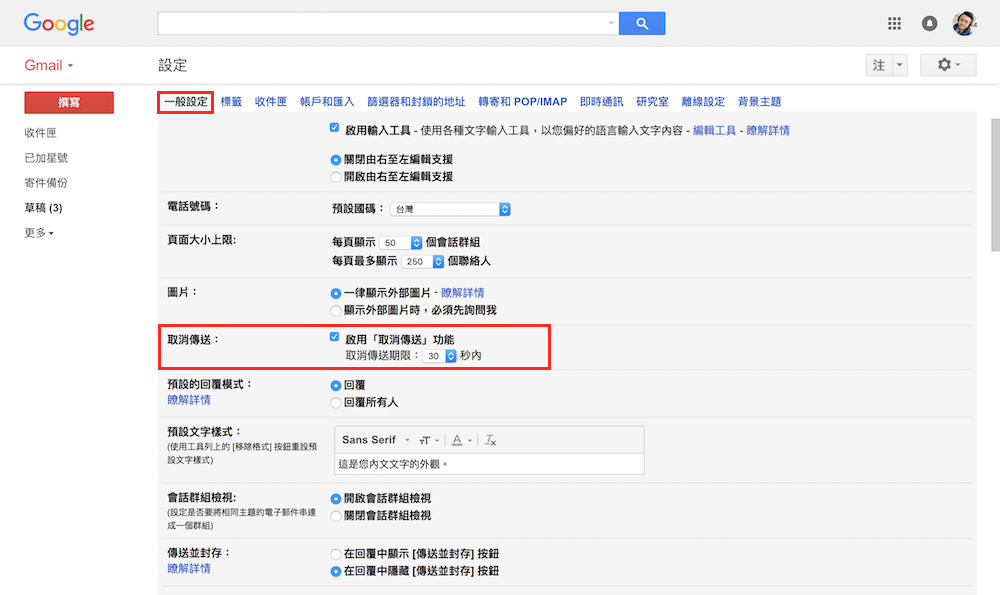Screen dimensions: 1000x595
Task: Click your profile avatar photo
Action: click(963, 22)
